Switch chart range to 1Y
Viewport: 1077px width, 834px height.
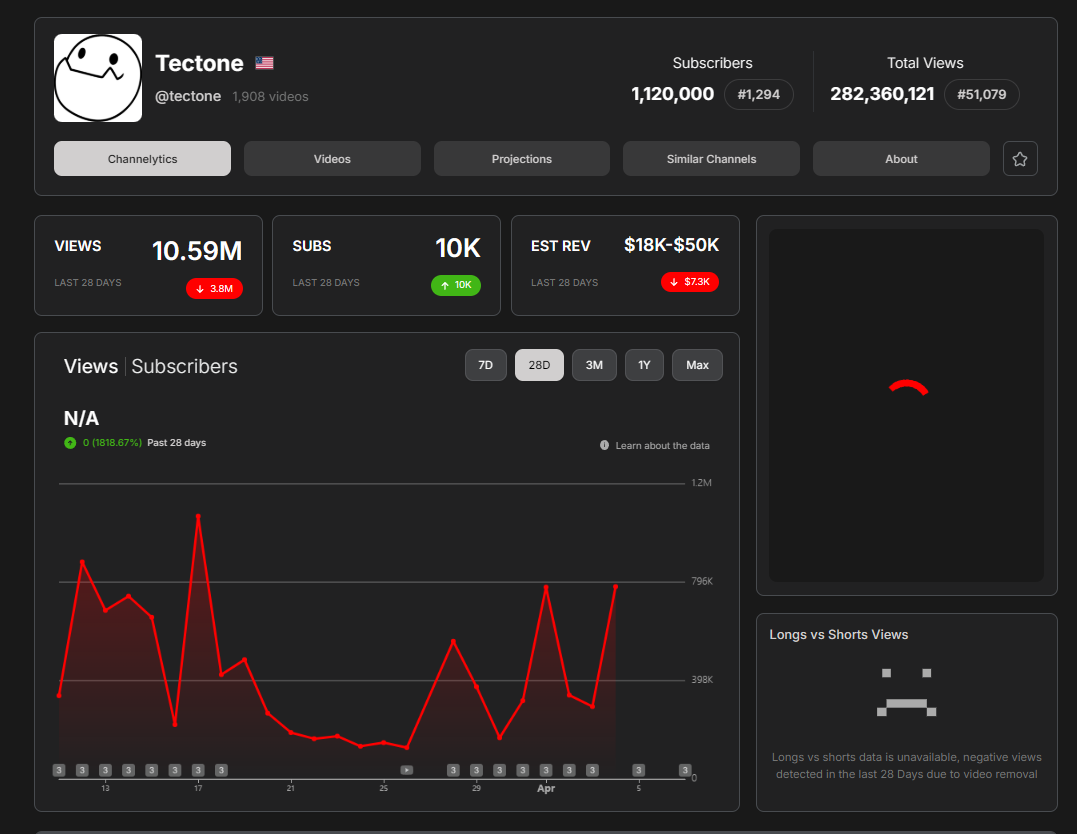tap(644, 365)
